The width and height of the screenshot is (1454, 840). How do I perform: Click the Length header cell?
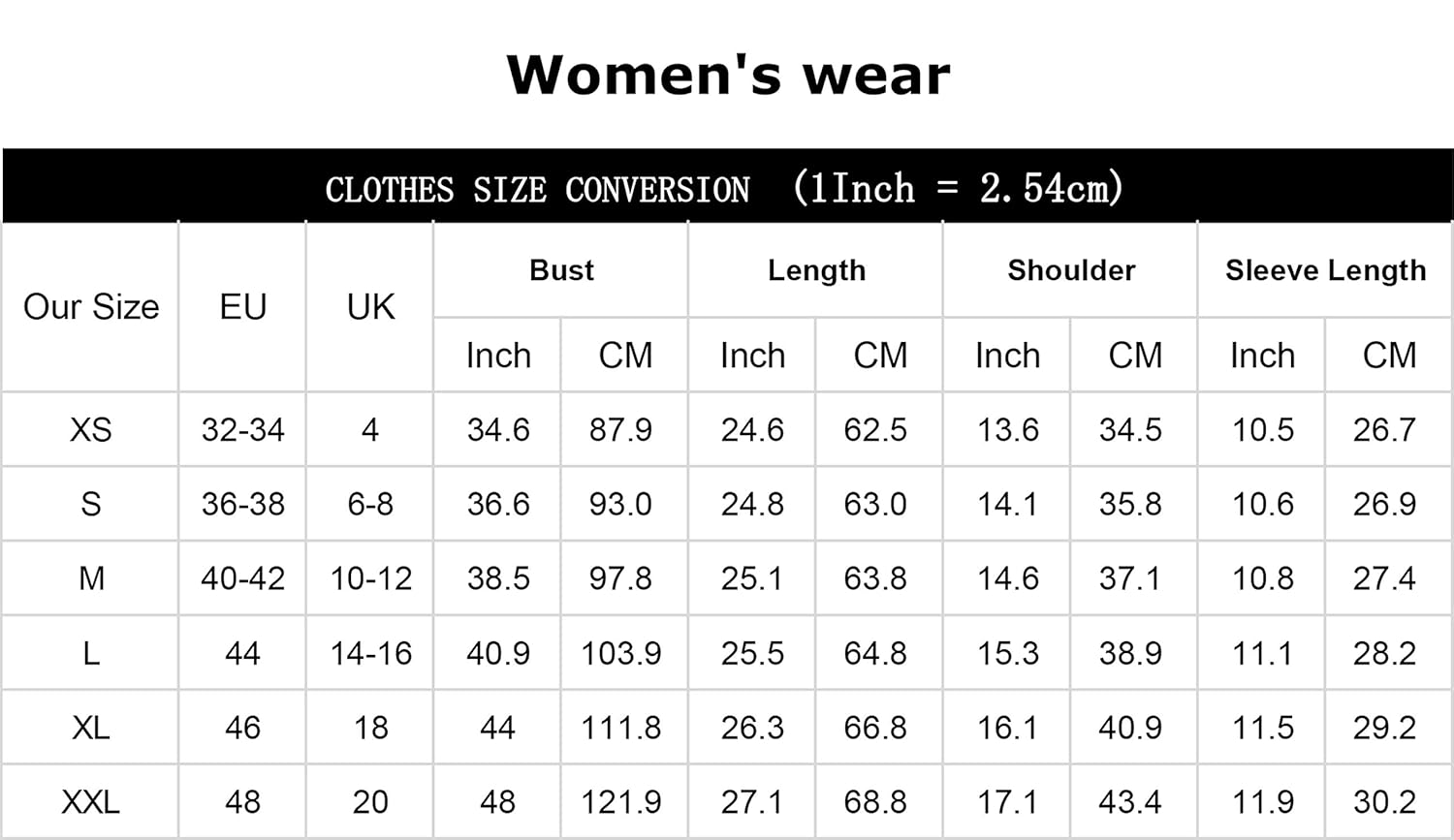(x=816, y=270)
